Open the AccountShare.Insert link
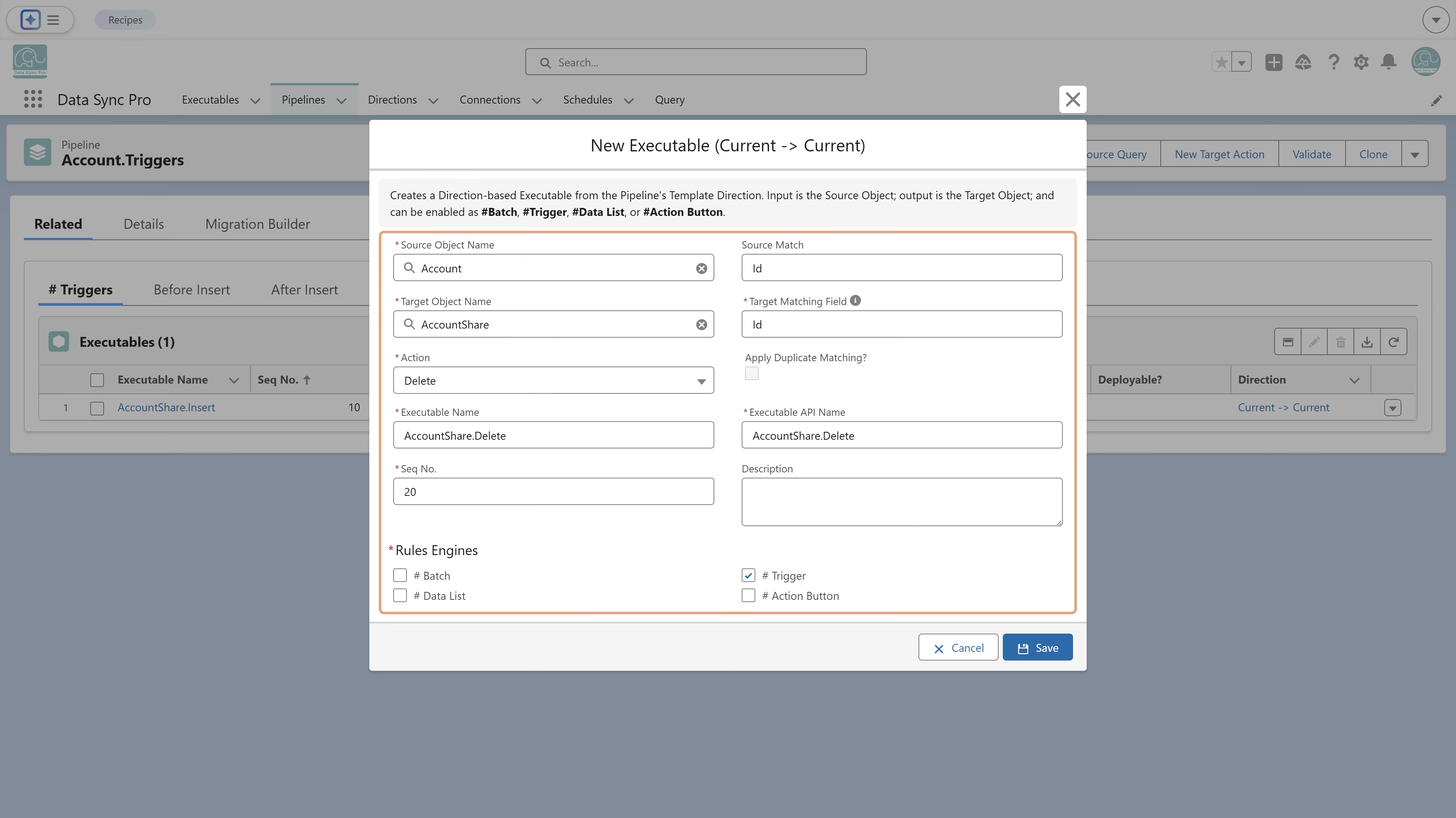 pyautogui.click(x=166, y=407)
